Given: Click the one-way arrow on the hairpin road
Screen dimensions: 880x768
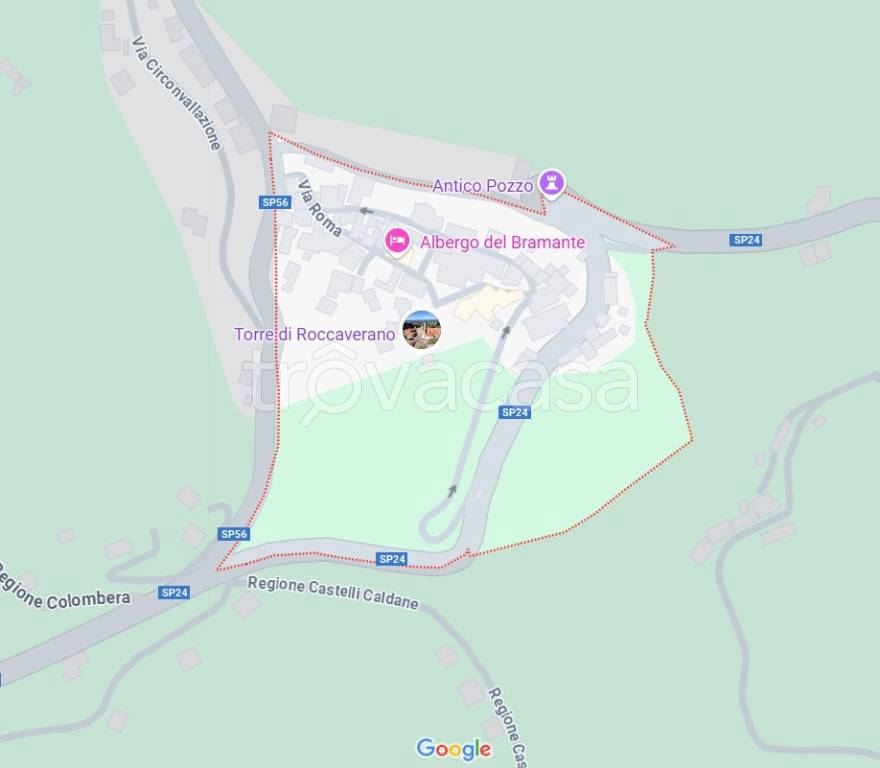Looking at the screenshot, I should tap(452, 491).
